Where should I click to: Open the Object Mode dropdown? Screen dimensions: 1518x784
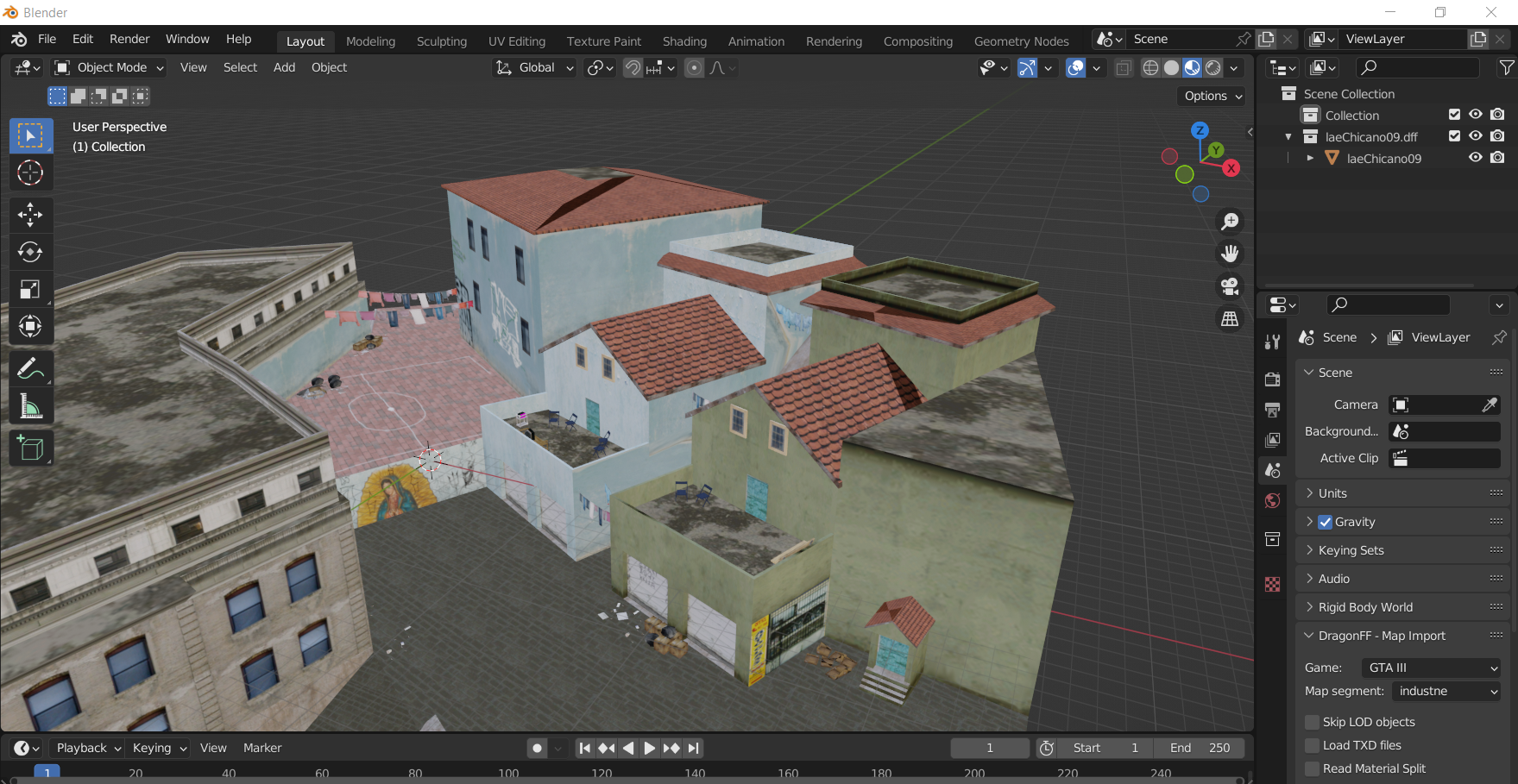pyautogui.click(x=109, y=67)
